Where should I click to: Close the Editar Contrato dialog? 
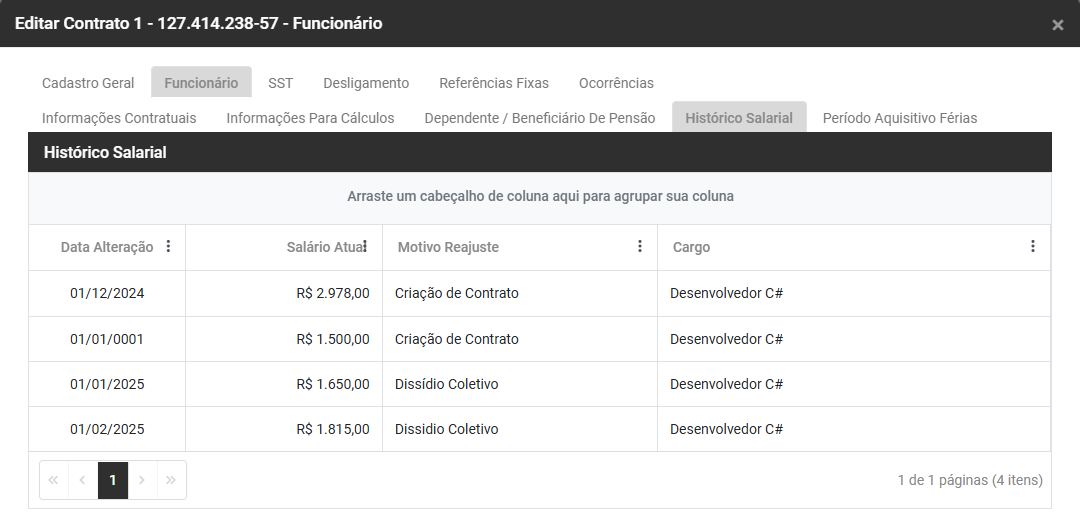pyautogui.click(x=1057, y=25)
